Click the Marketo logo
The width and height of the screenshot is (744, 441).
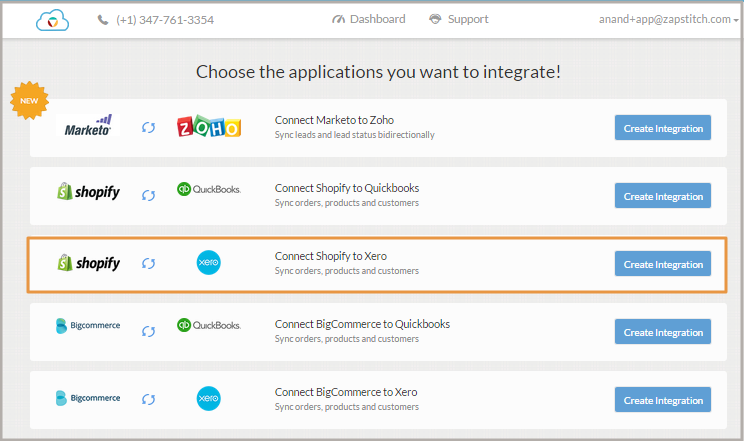tap(88, 125)
